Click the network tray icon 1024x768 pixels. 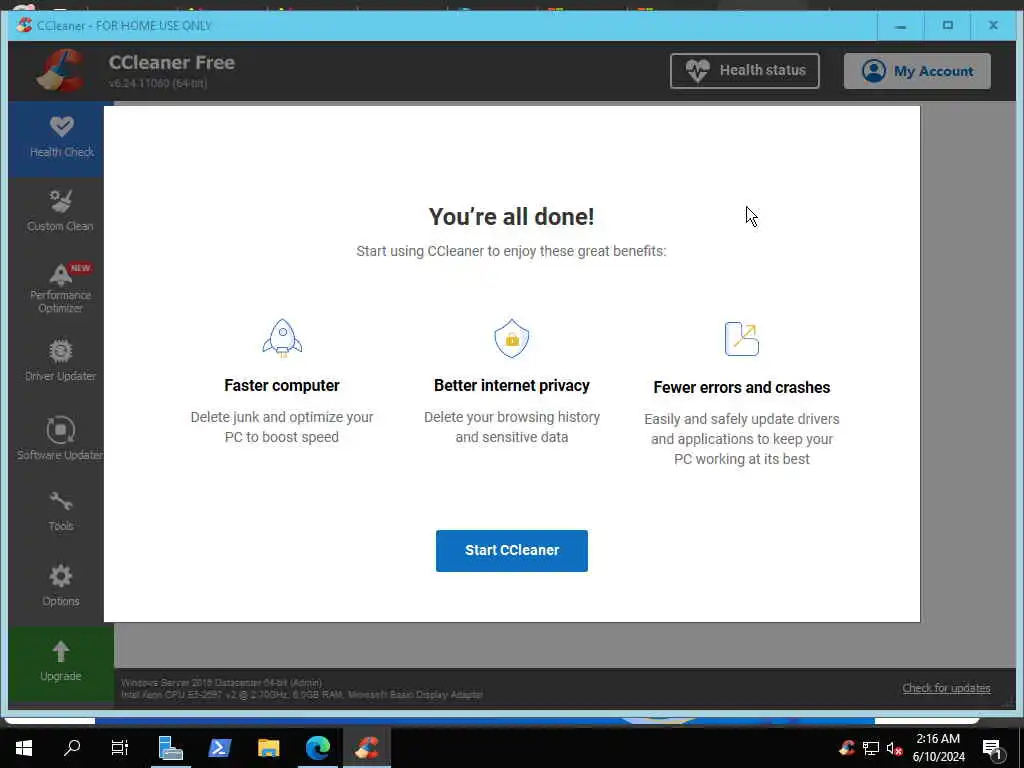coord(871,748)
